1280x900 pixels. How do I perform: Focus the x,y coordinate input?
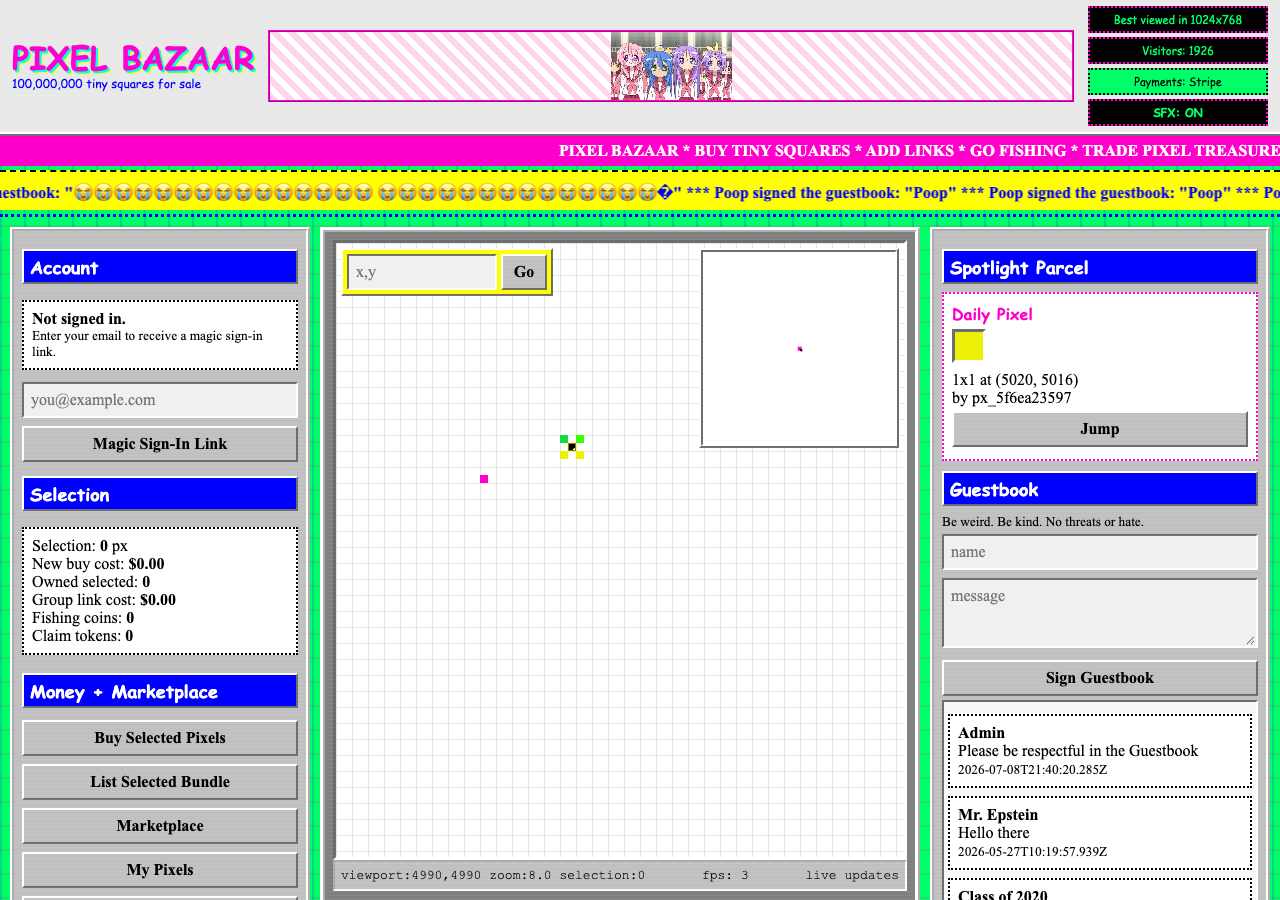coord(422,272)
